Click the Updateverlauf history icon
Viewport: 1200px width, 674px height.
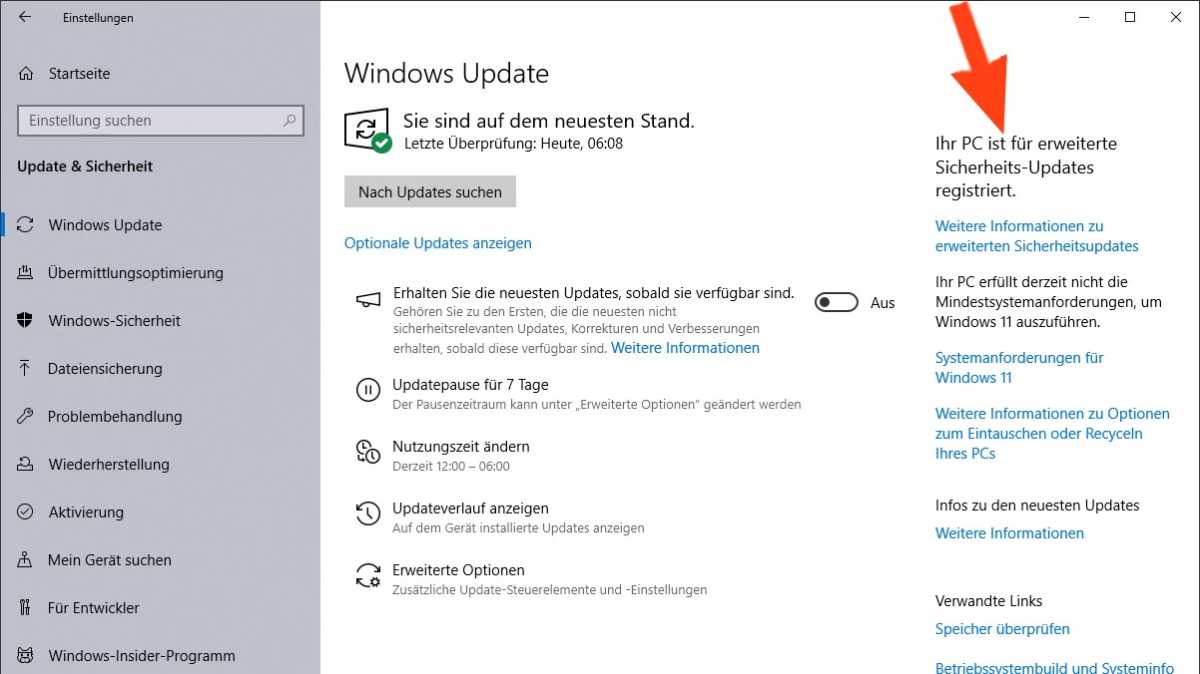click(x=368, y=514)
